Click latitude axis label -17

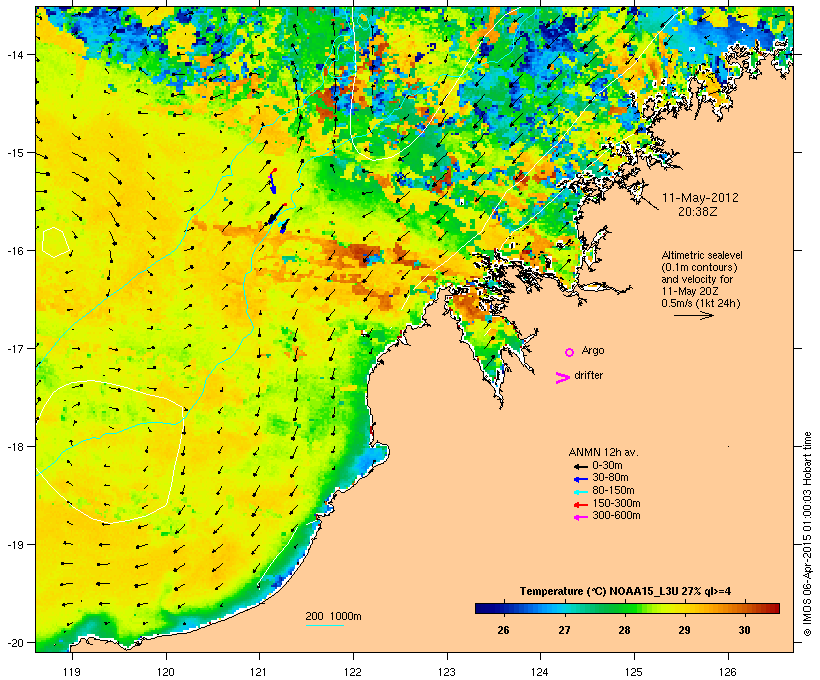point(14,348)
